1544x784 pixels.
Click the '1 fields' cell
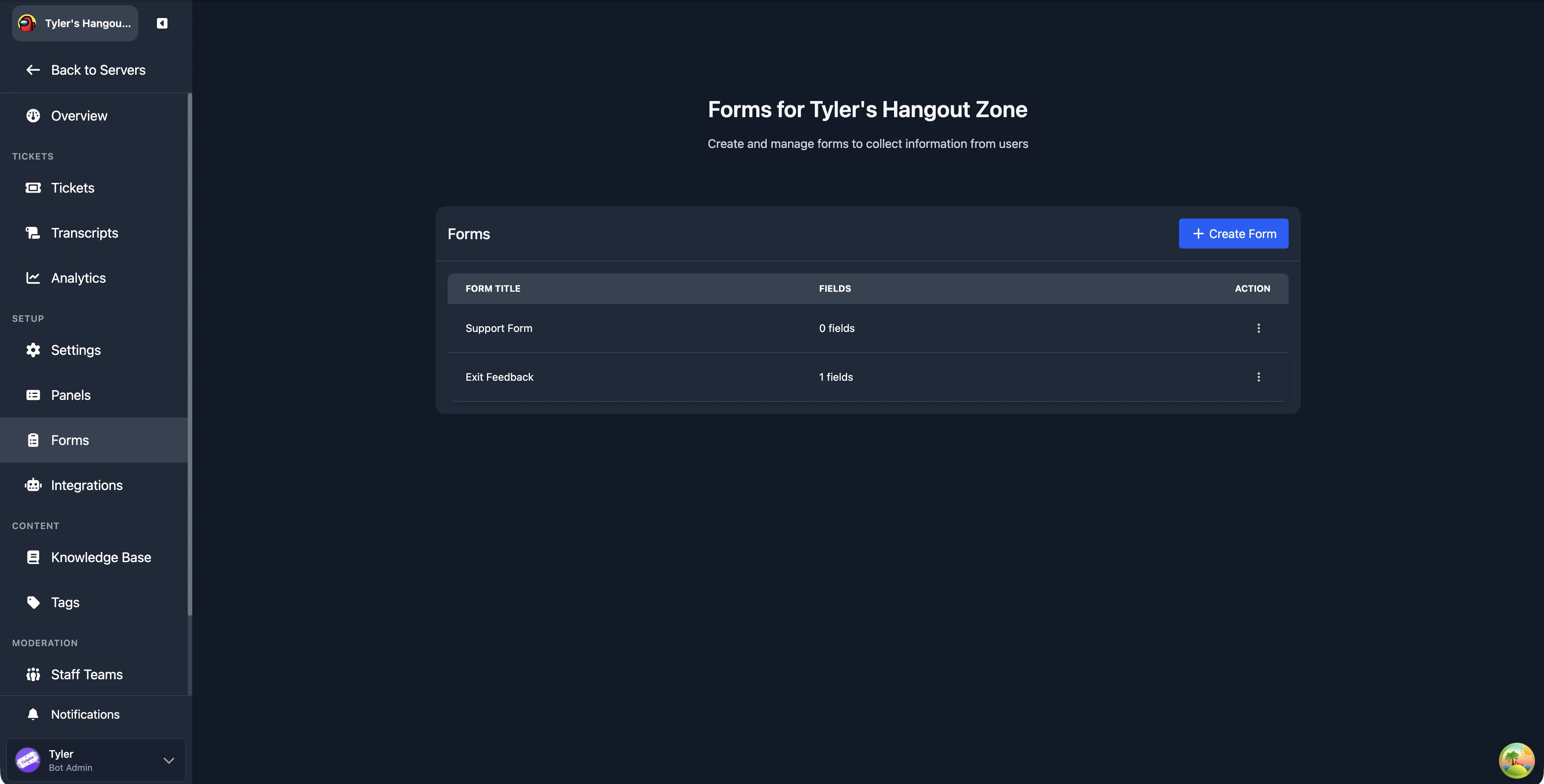coord(835,377)
